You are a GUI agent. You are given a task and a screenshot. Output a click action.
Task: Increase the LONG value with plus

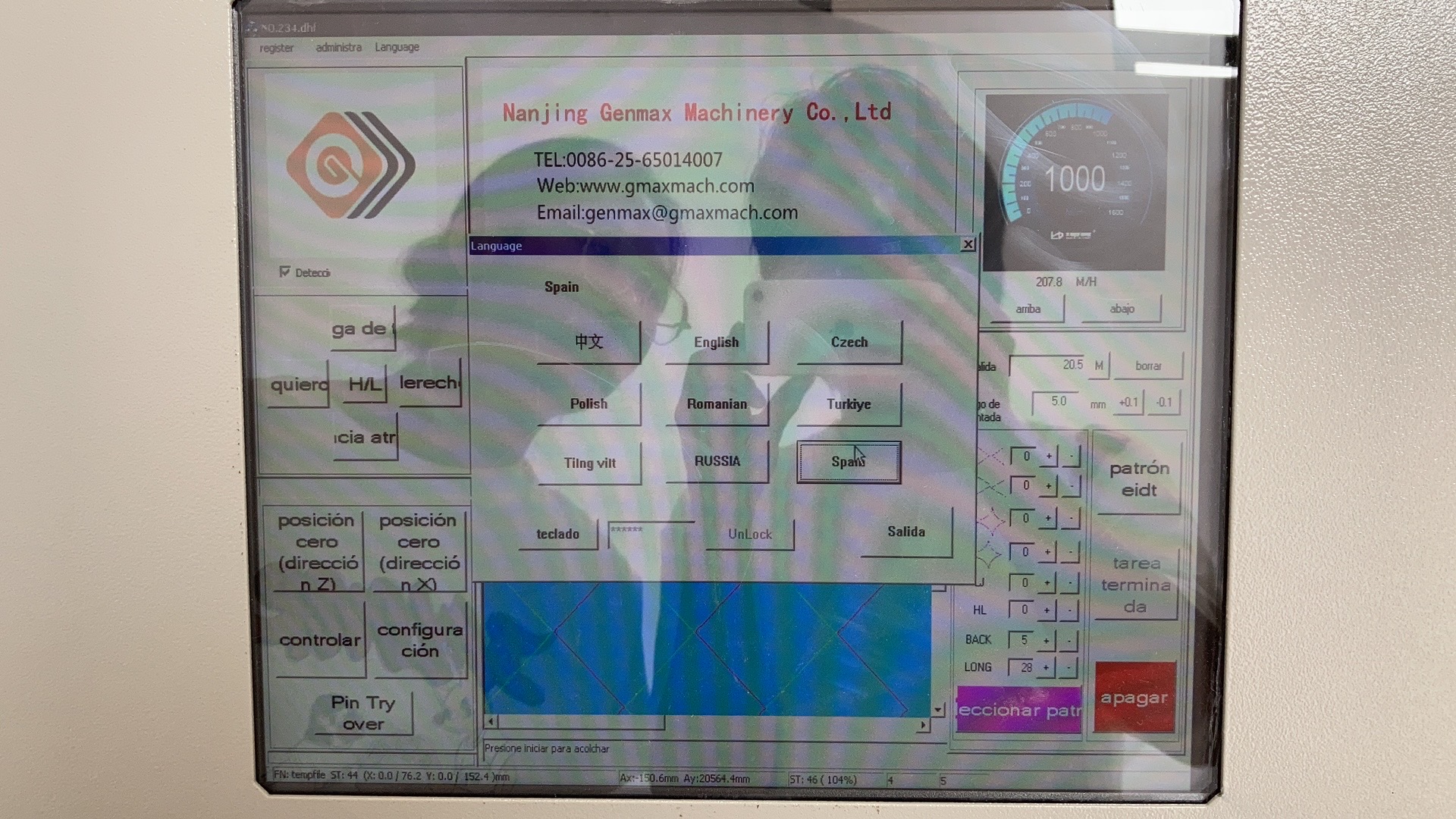1046,668
